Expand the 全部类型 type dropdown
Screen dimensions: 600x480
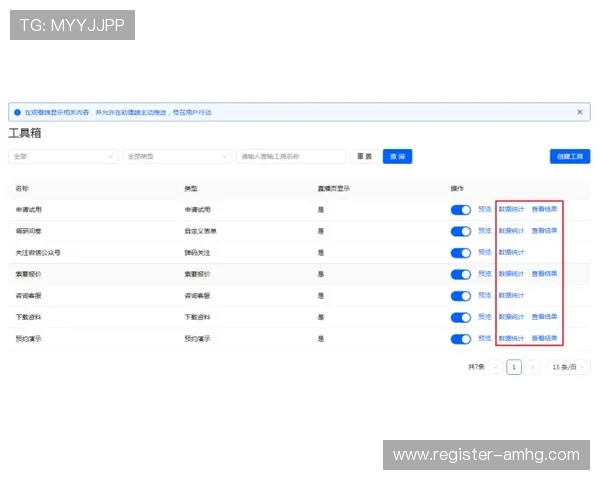[176, 156]
